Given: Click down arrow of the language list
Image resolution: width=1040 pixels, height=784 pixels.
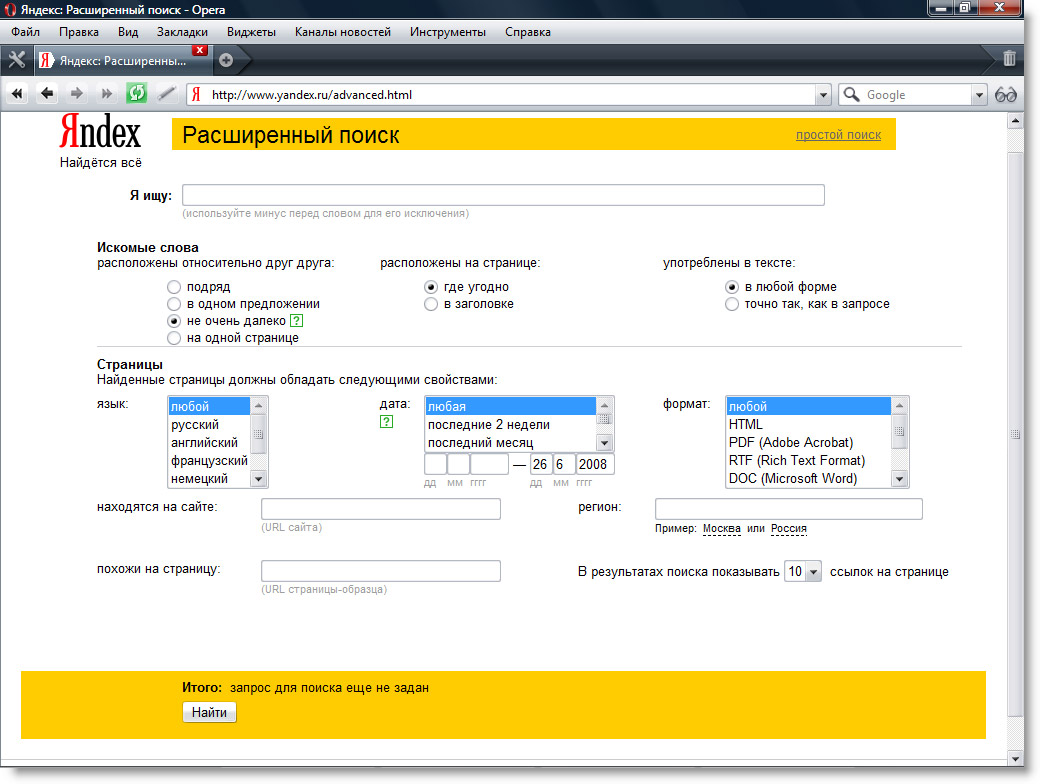Looking at the screenshot, I should tap(259, 479).
